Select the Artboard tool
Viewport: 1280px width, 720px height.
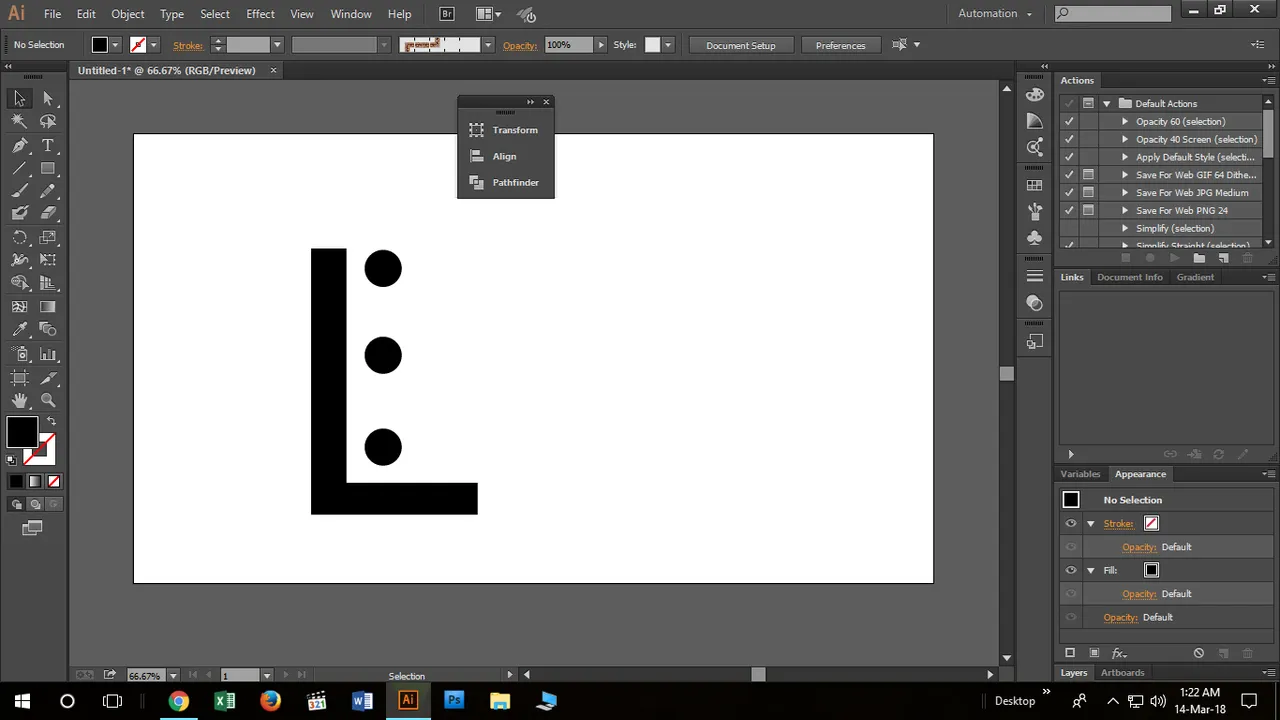pyautogui.click(x=19, y=378)
